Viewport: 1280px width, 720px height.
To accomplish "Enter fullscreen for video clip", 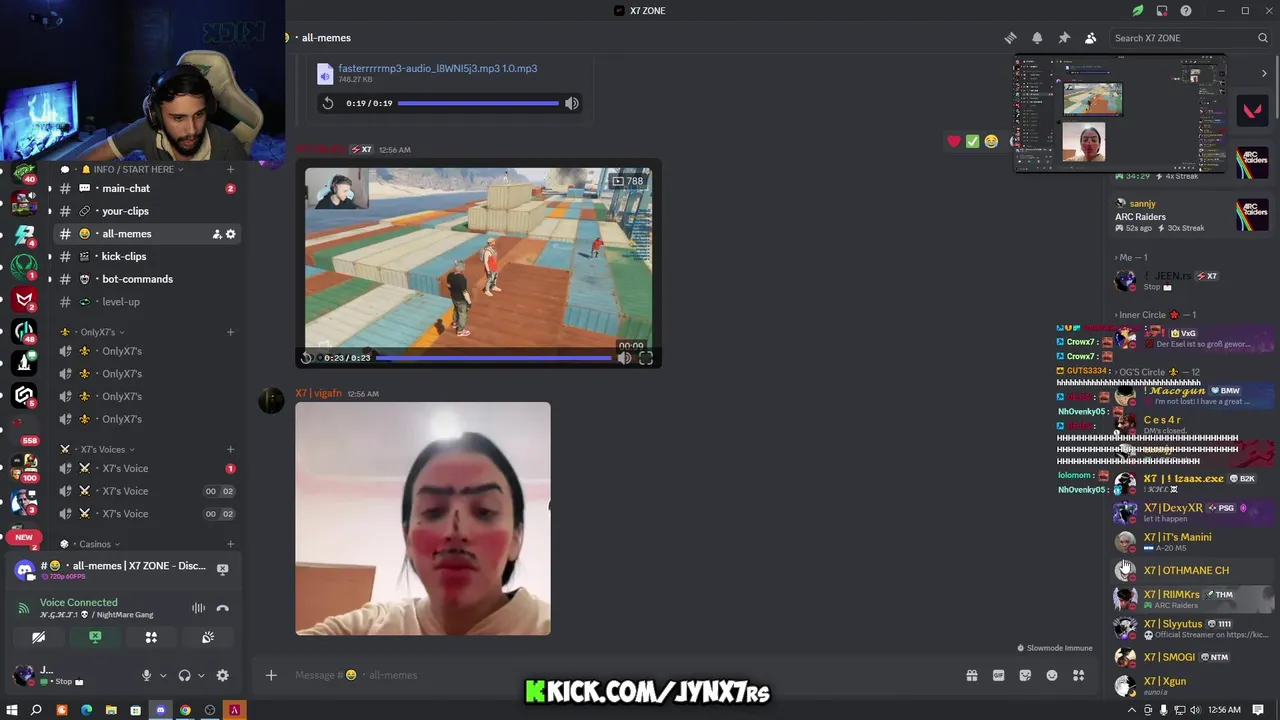I will [646, 358].
